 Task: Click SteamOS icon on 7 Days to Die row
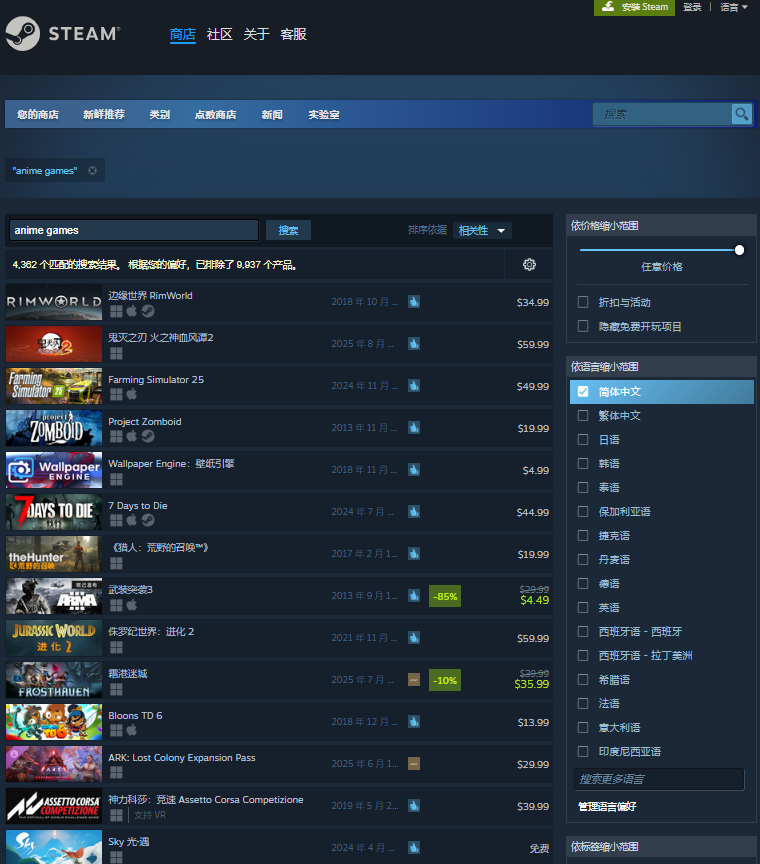tap(148, 520)
